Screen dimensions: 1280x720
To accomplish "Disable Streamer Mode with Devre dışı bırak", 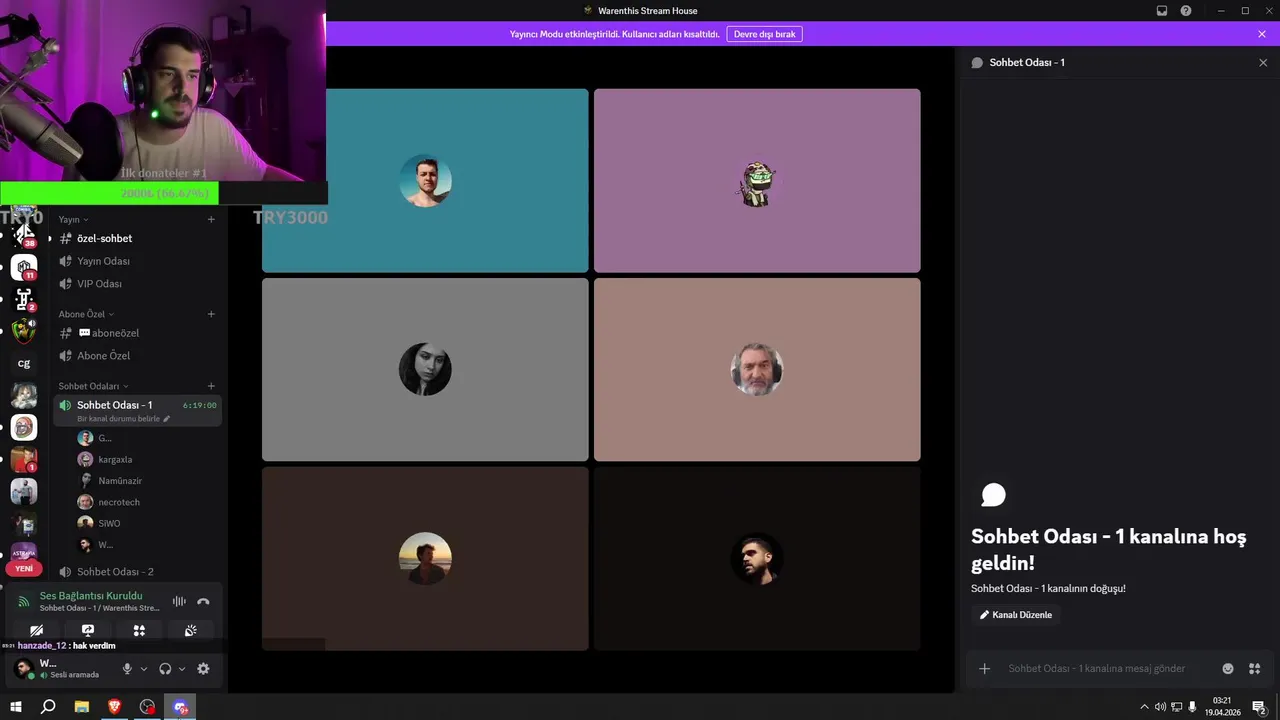I will click(764, 34).
